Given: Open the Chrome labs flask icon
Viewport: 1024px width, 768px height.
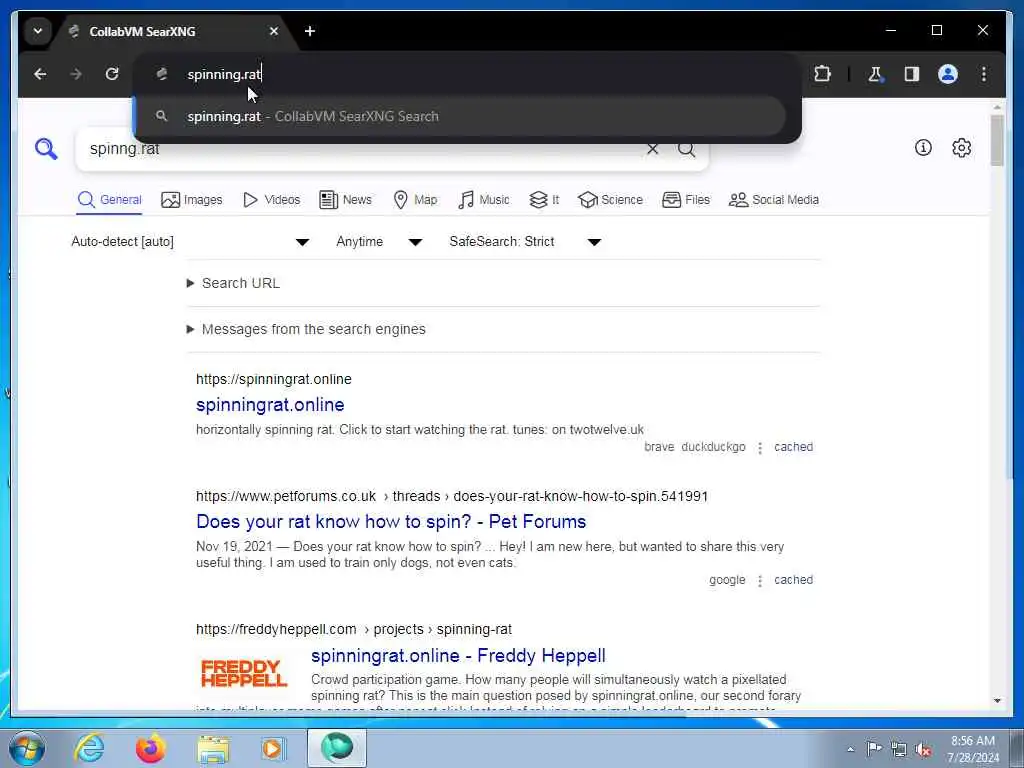Looking at the screenshot, I should (875, 74).
